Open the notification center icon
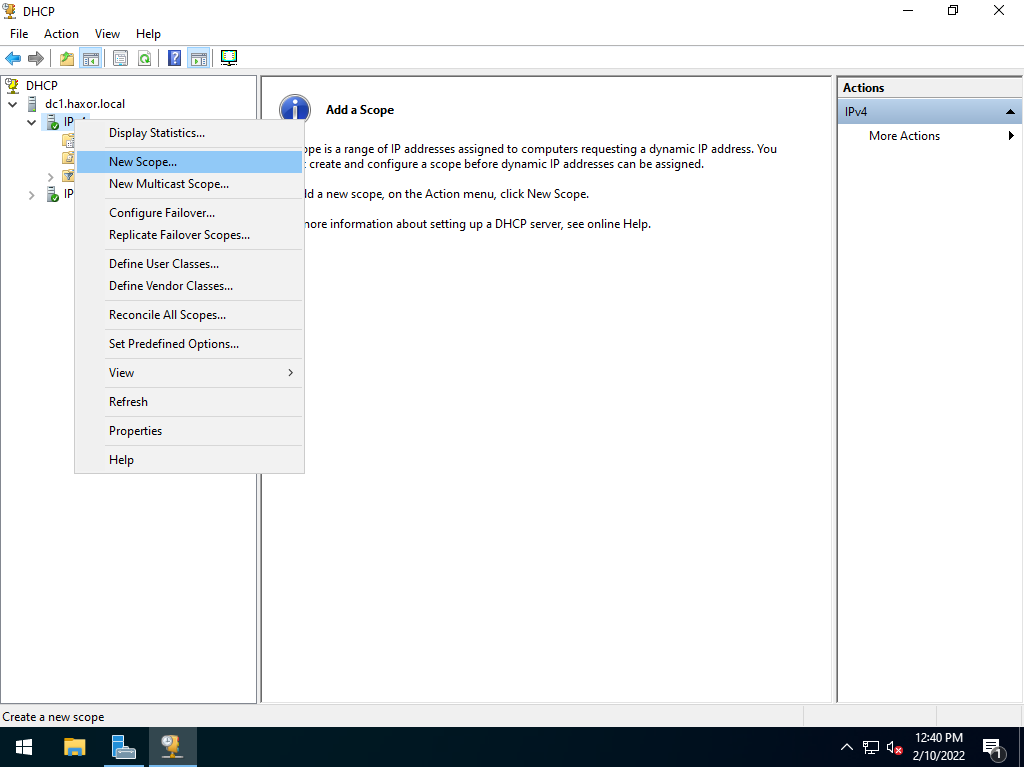The image size is (1024, 767). (993, 749)
